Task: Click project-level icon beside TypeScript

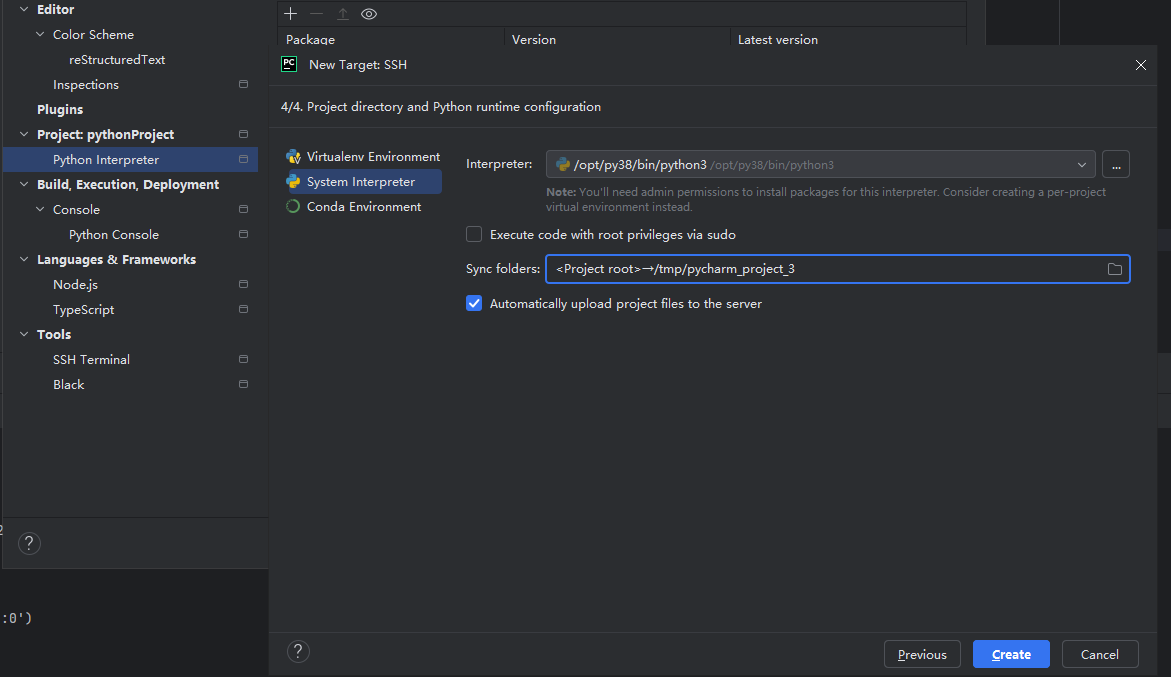Action: 243,310
